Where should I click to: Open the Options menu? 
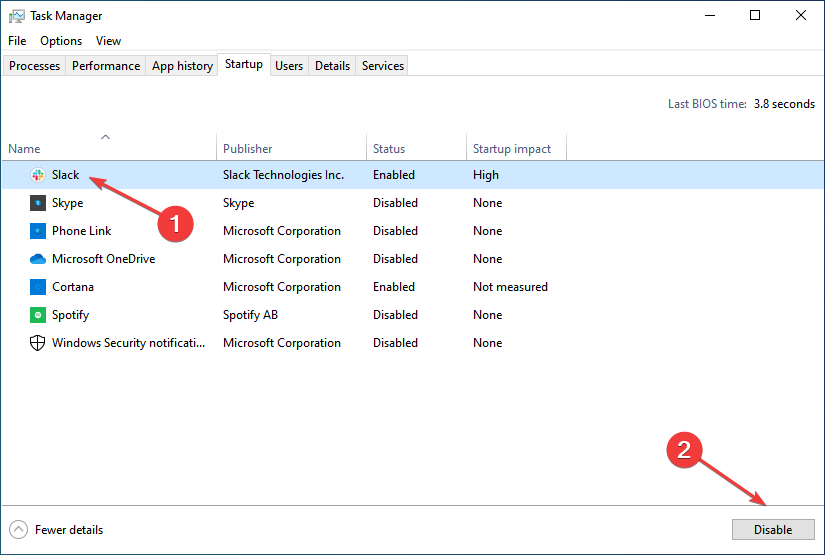click(61, 41)
